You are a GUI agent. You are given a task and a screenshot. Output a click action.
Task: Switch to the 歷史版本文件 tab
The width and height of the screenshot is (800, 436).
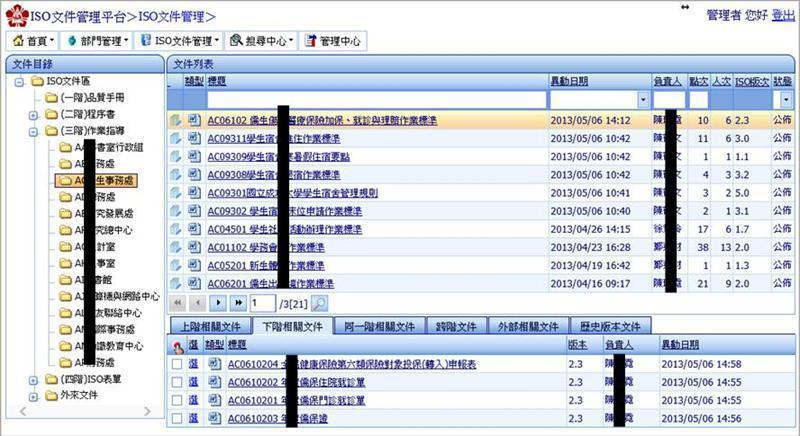coord(611,326)
